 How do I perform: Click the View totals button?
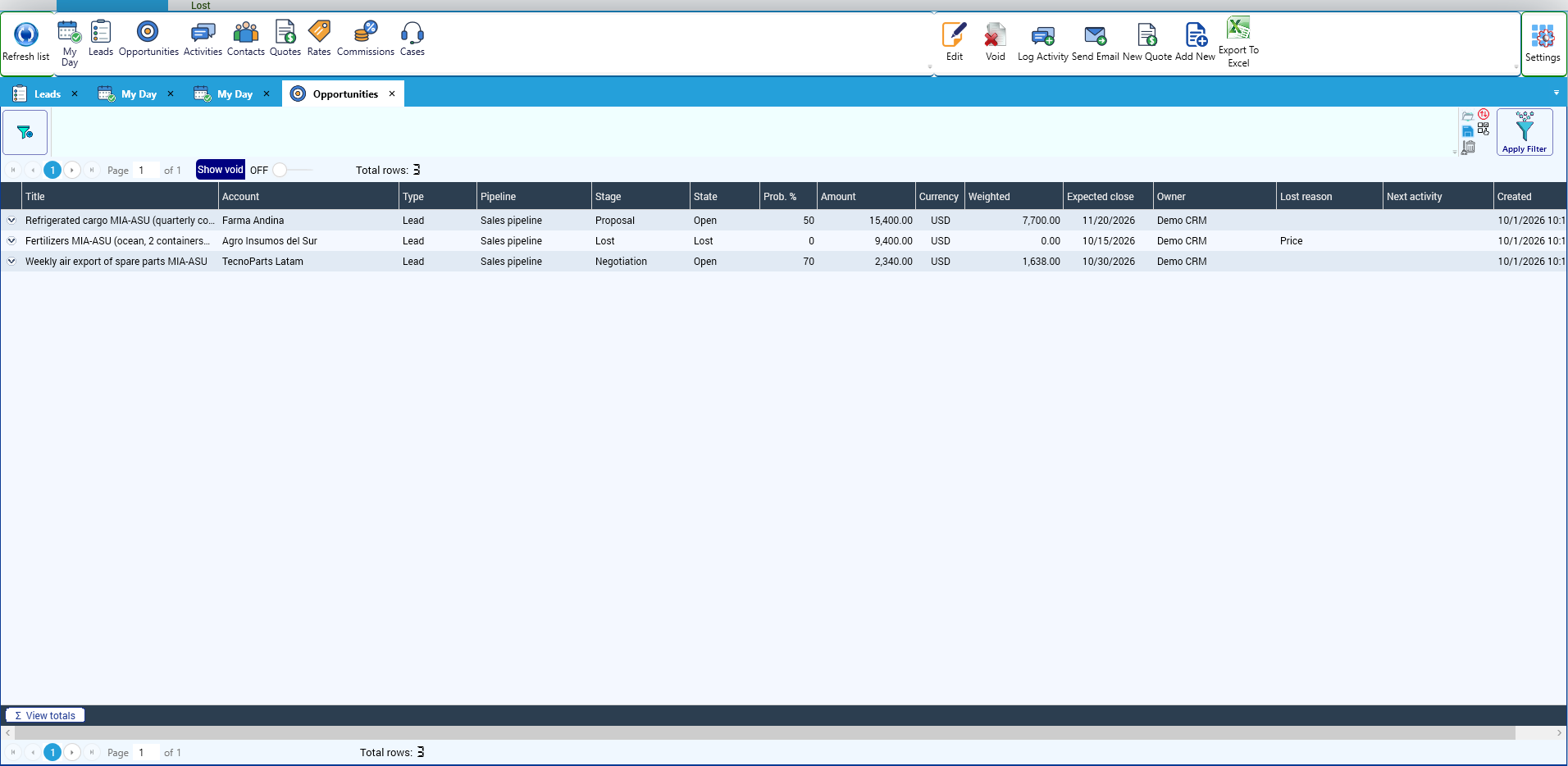coord(45,715)
